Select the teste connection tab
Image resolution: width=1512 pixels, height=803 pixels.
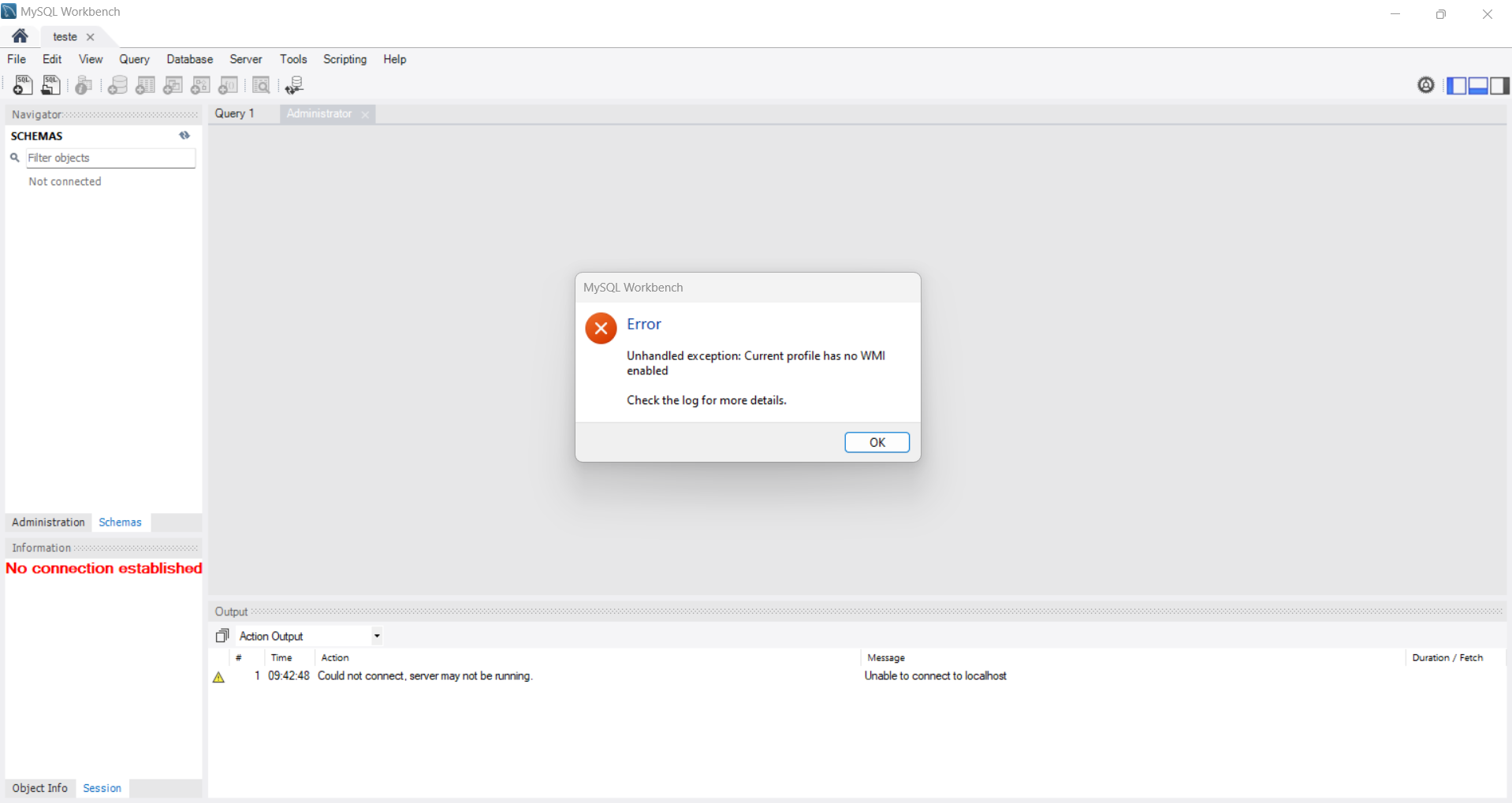(x=65, y=37)
